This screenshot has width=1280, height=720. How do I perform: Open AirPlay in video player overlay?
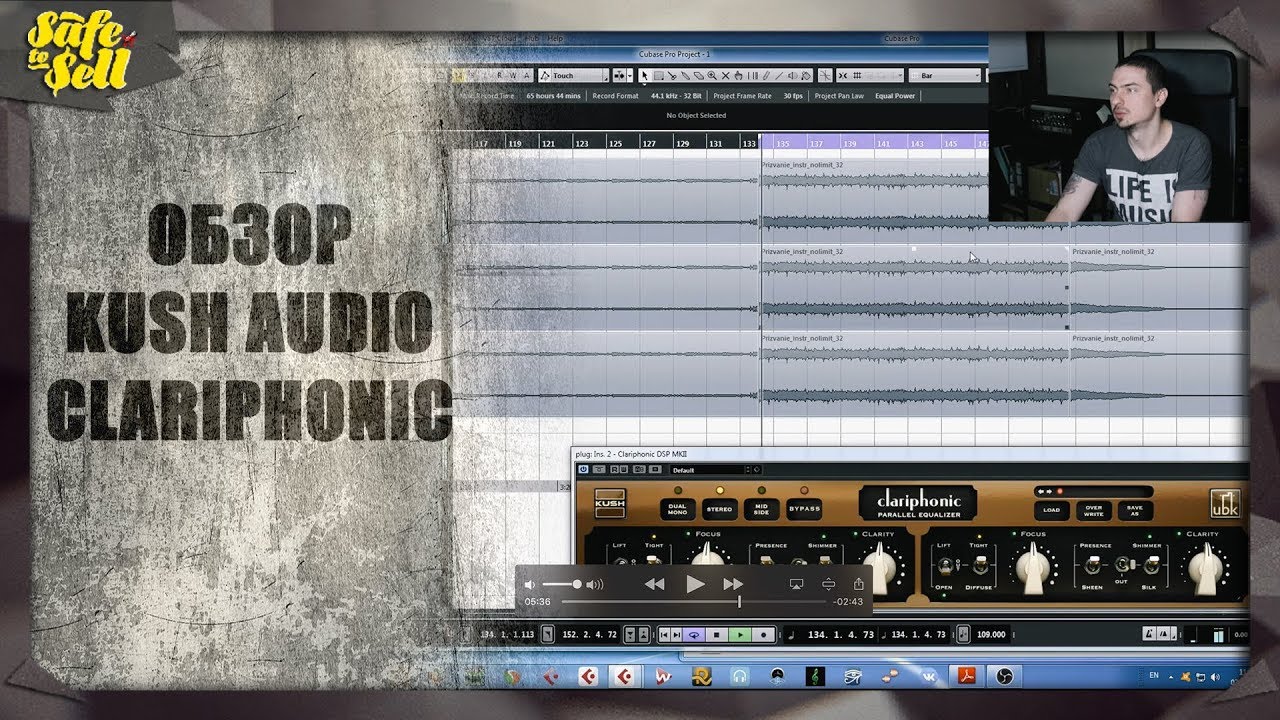797,584
